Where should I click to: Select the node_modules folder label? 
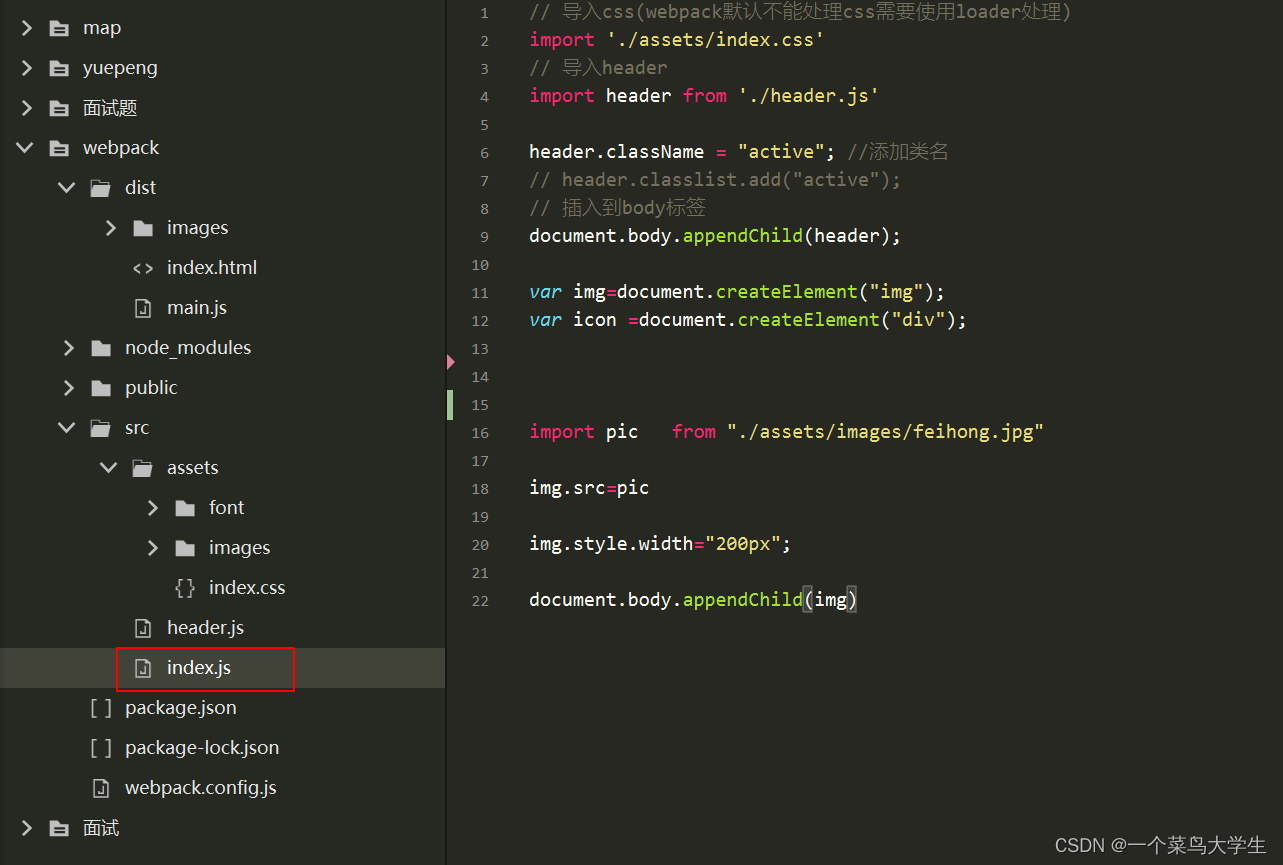pos(188,348)
